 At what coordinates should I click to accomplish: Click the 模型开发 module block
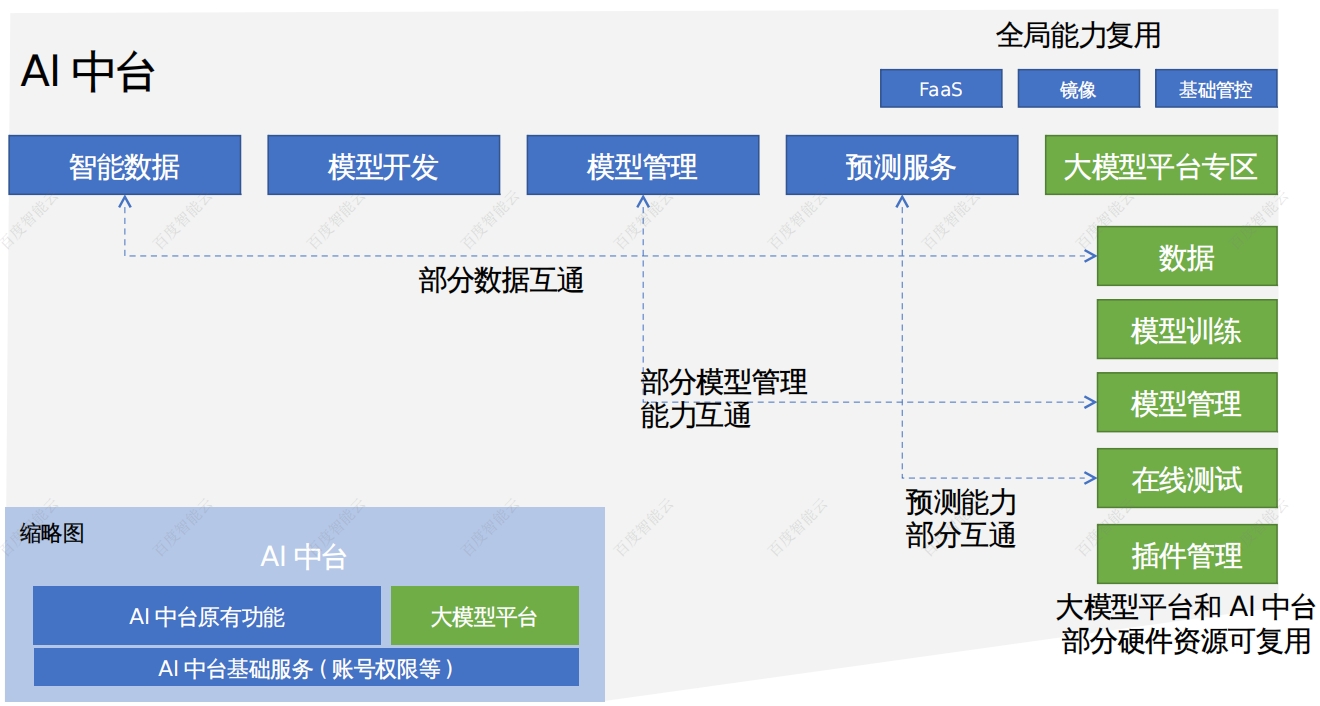click(x=383, y=164)
